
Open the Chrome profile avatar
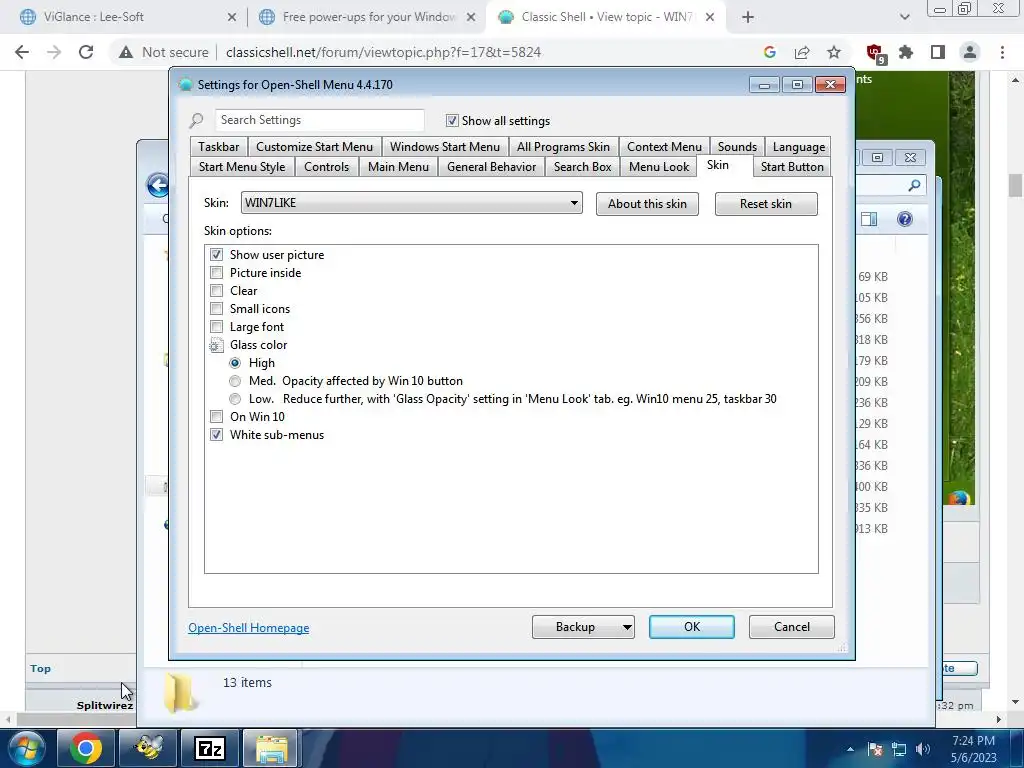[970, 52]
